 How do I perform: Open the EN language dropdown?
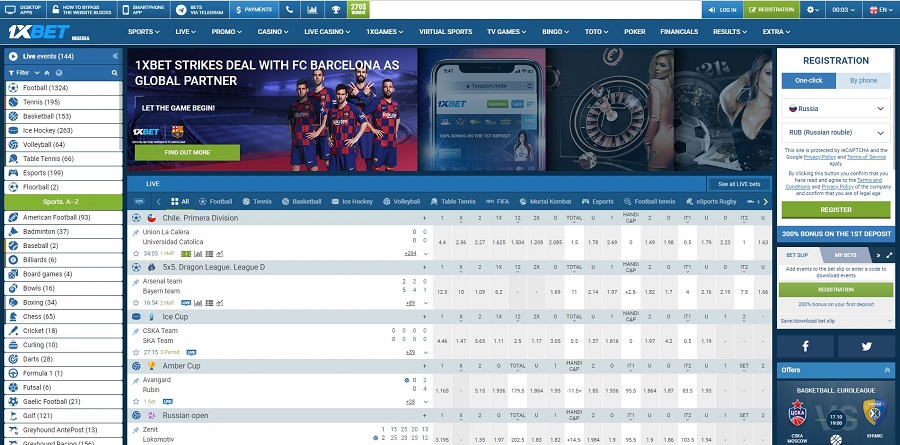881,10
